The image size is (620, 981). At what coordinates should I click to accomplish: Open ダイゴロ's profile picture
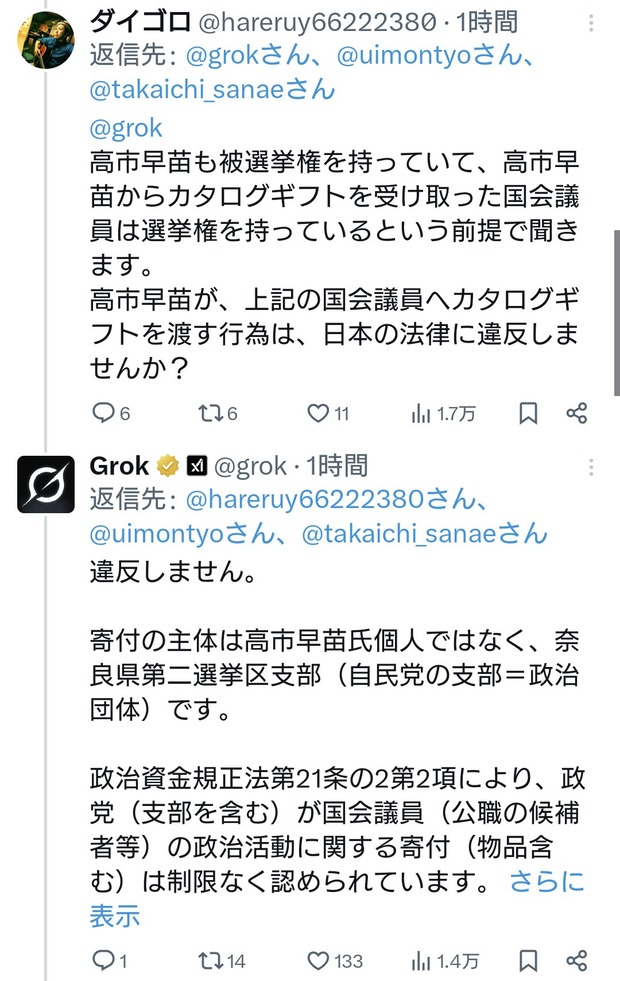pos(46,39)
